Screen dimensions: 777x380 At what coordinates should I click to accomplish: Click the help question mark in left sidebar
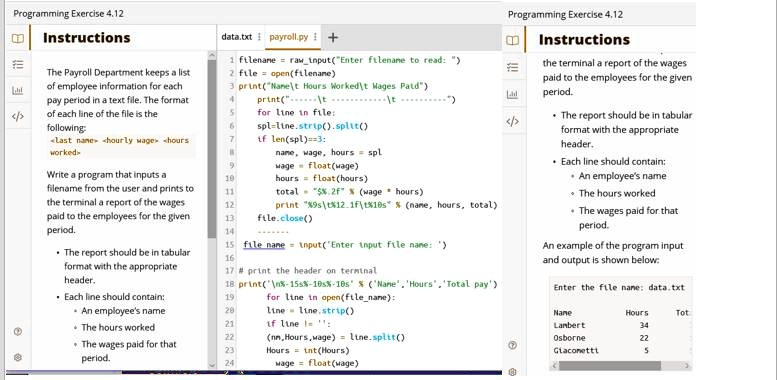(17, 332)
